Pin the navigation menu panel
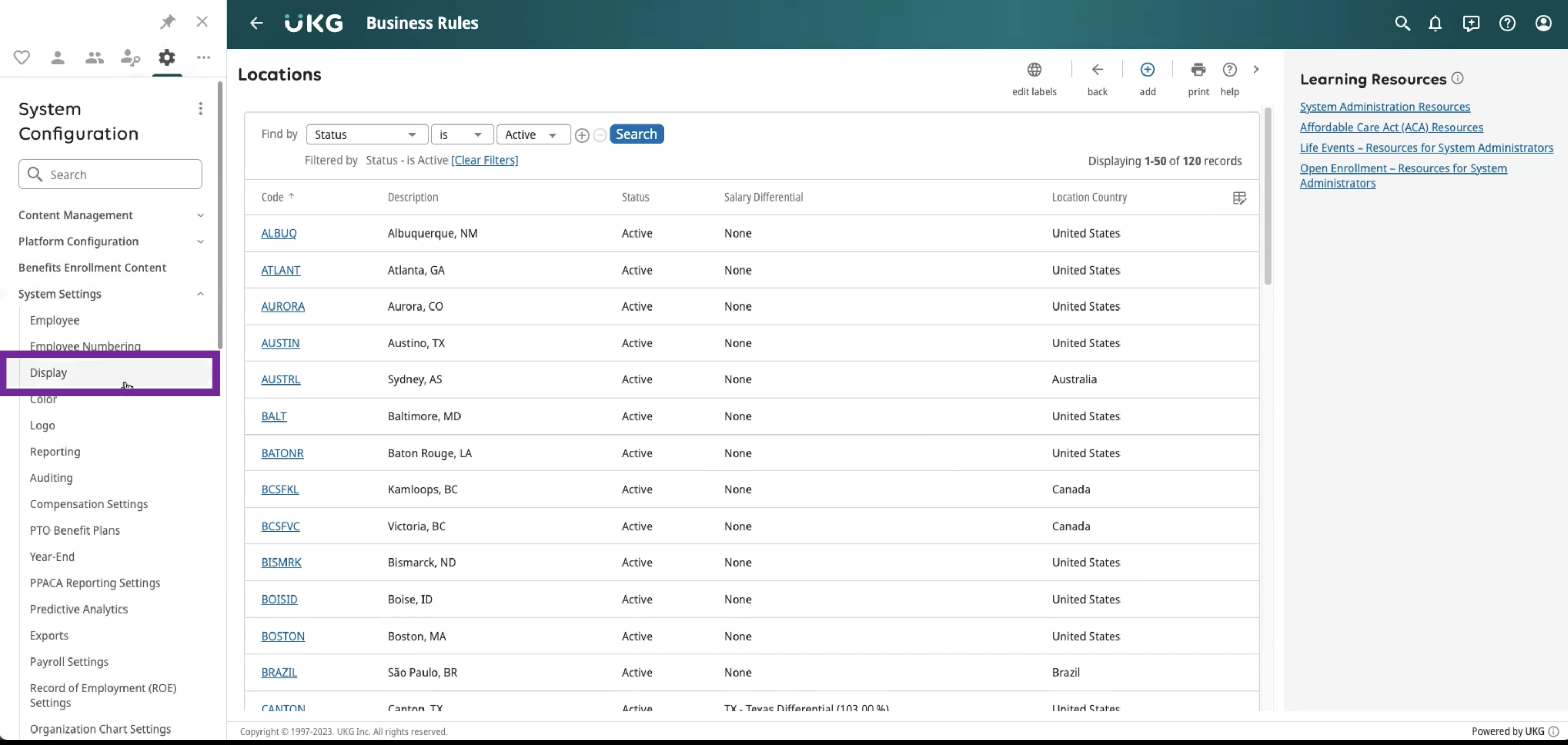 point(167,22)
